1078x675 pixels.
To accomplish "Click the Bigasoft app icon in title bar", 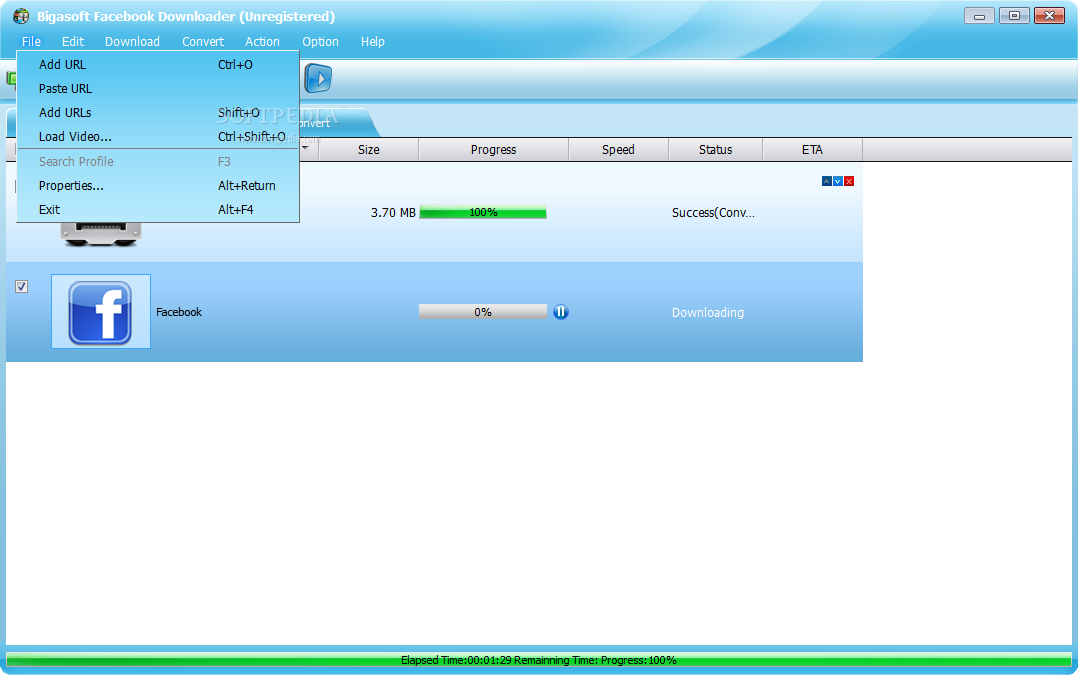I will [21, 16].
